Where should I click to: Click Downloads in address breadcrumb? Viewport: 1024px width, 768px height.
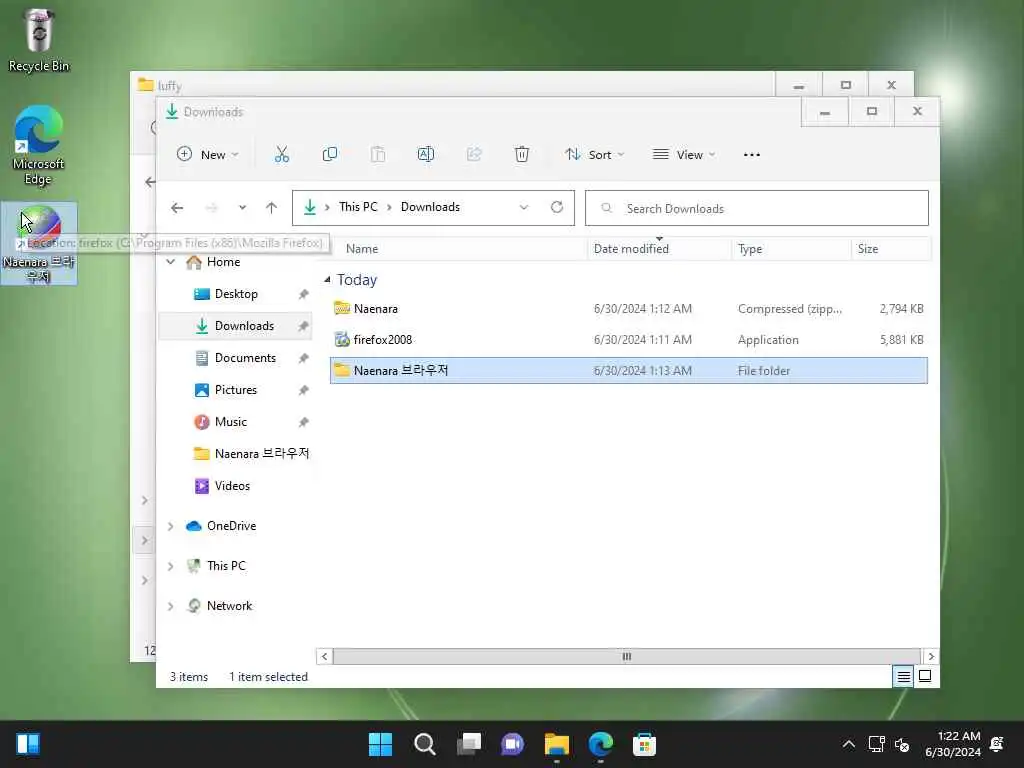pyautogui.click(x=430, y=207)
